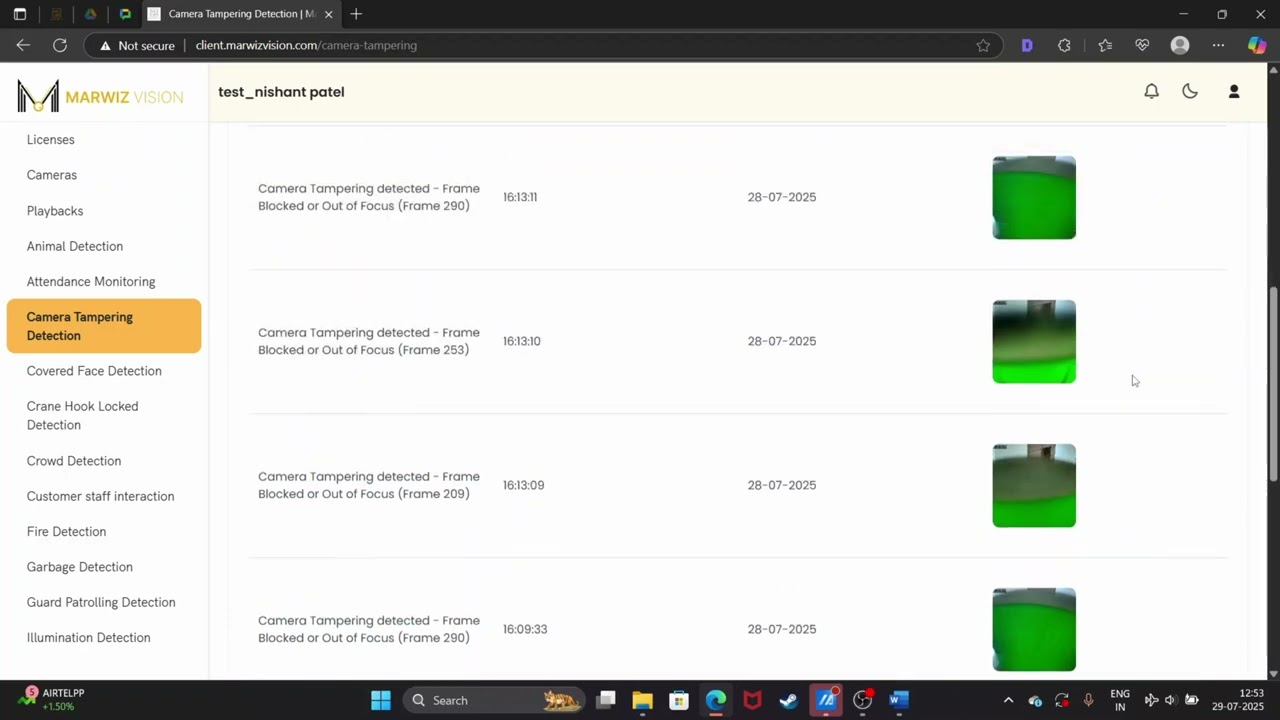Click time value 16:09:33
1280x720 pixels.
pyautogui.click(x=525, y=629)
